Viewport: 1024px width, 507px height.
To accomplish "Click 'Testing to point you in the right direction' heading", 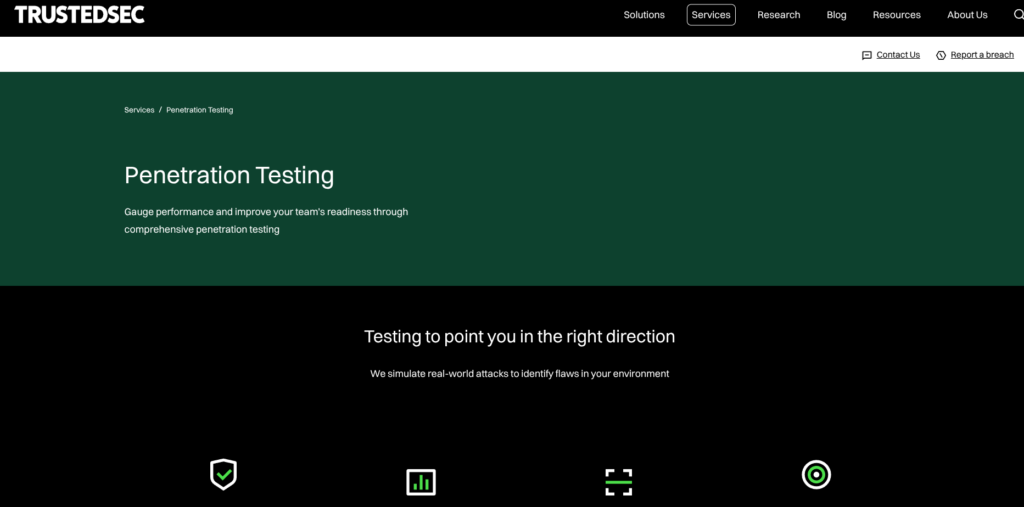I will (519, 336).
